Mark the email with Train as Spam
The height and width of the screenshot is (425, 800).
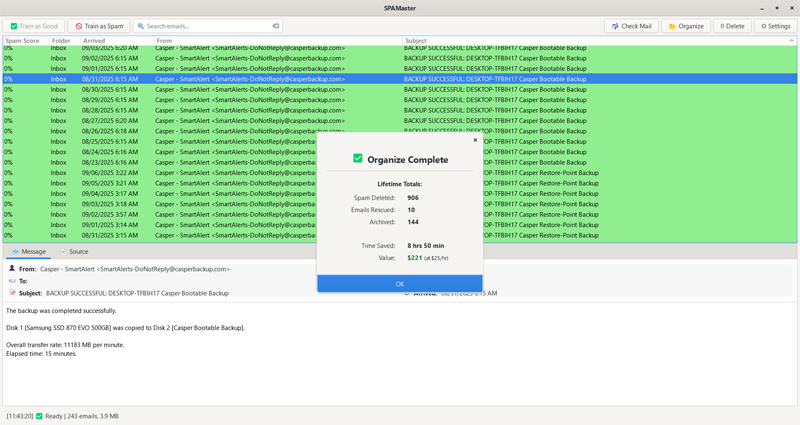99,26
